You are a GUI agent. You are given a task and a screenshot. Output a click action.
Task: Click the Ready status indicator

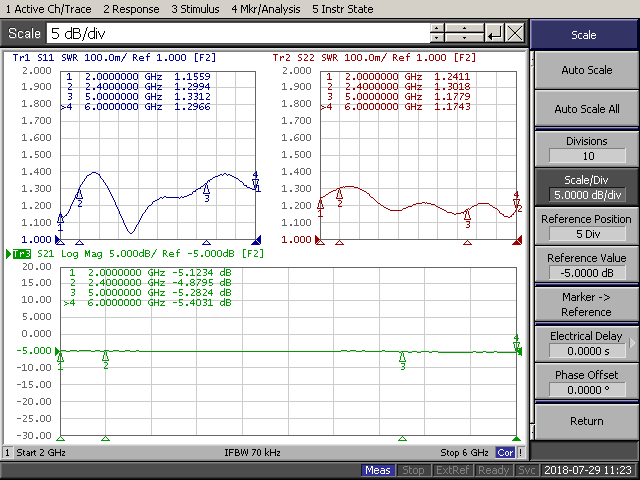pos(493,471)
